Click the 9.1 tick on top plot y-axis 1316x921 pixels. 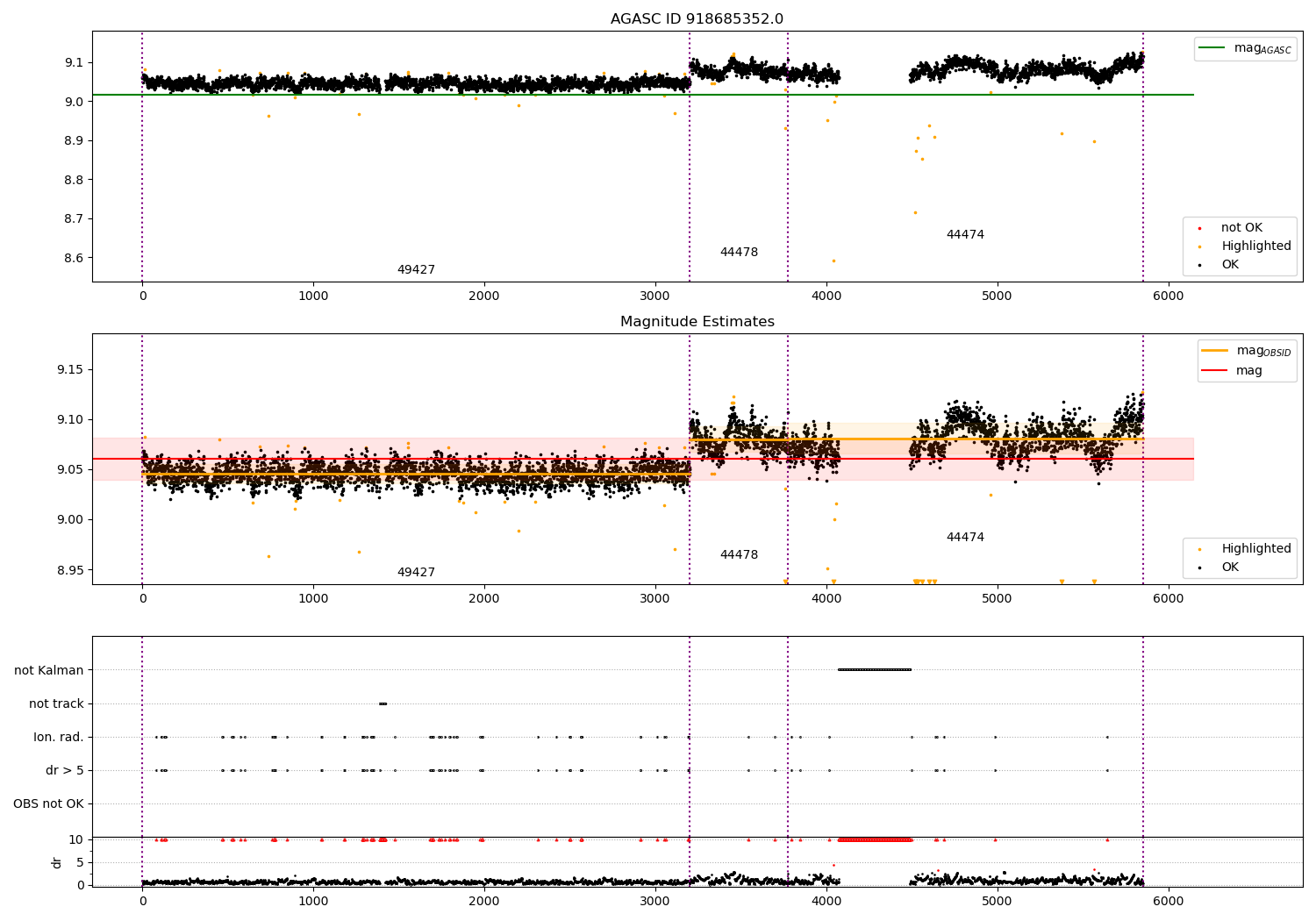74,62
